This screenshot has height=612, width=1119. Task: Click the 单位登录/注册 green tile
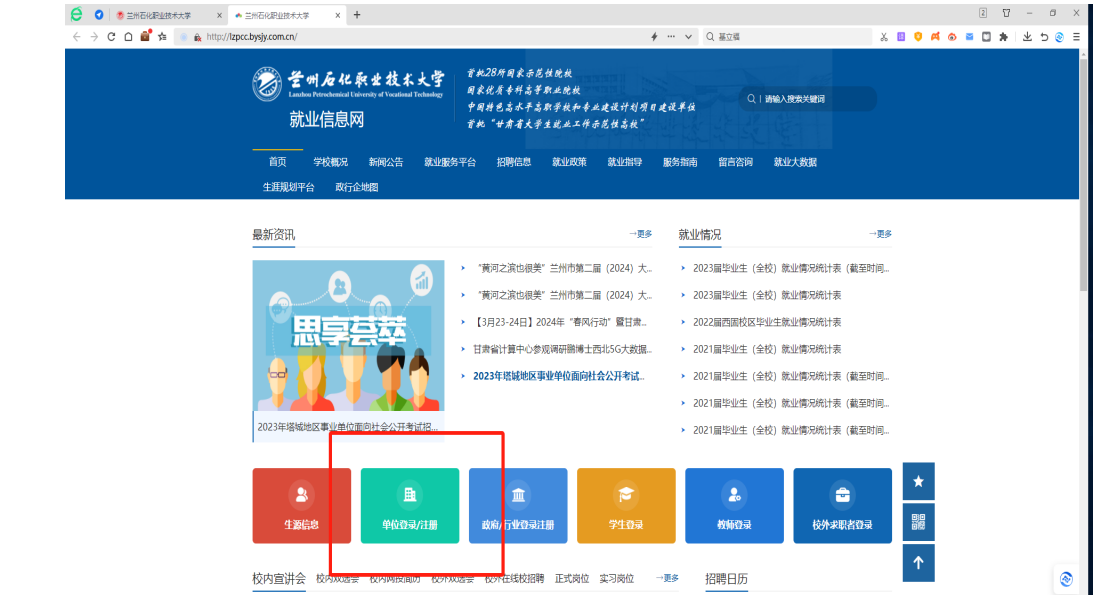pyautogui.click(x=409, y=505)
